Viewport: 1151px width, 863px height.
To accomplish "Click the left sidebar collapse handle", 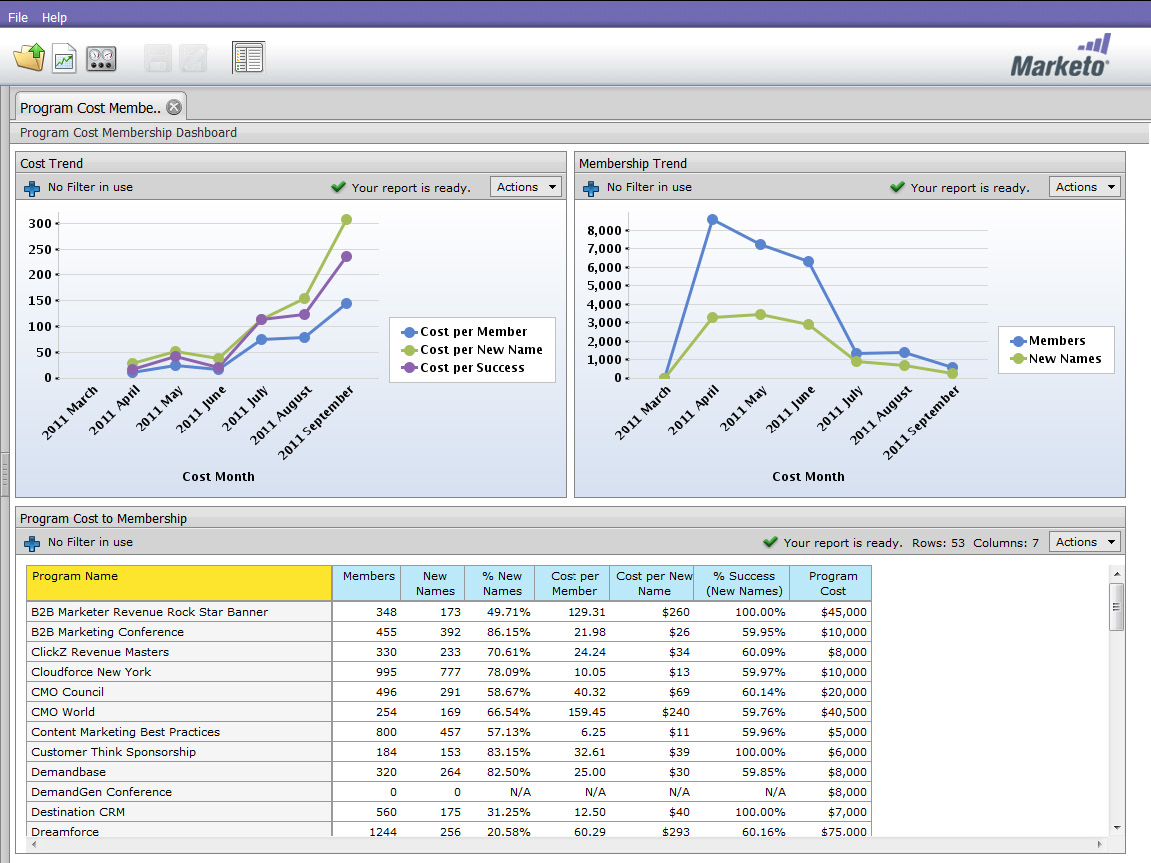I will click(4, 474).
